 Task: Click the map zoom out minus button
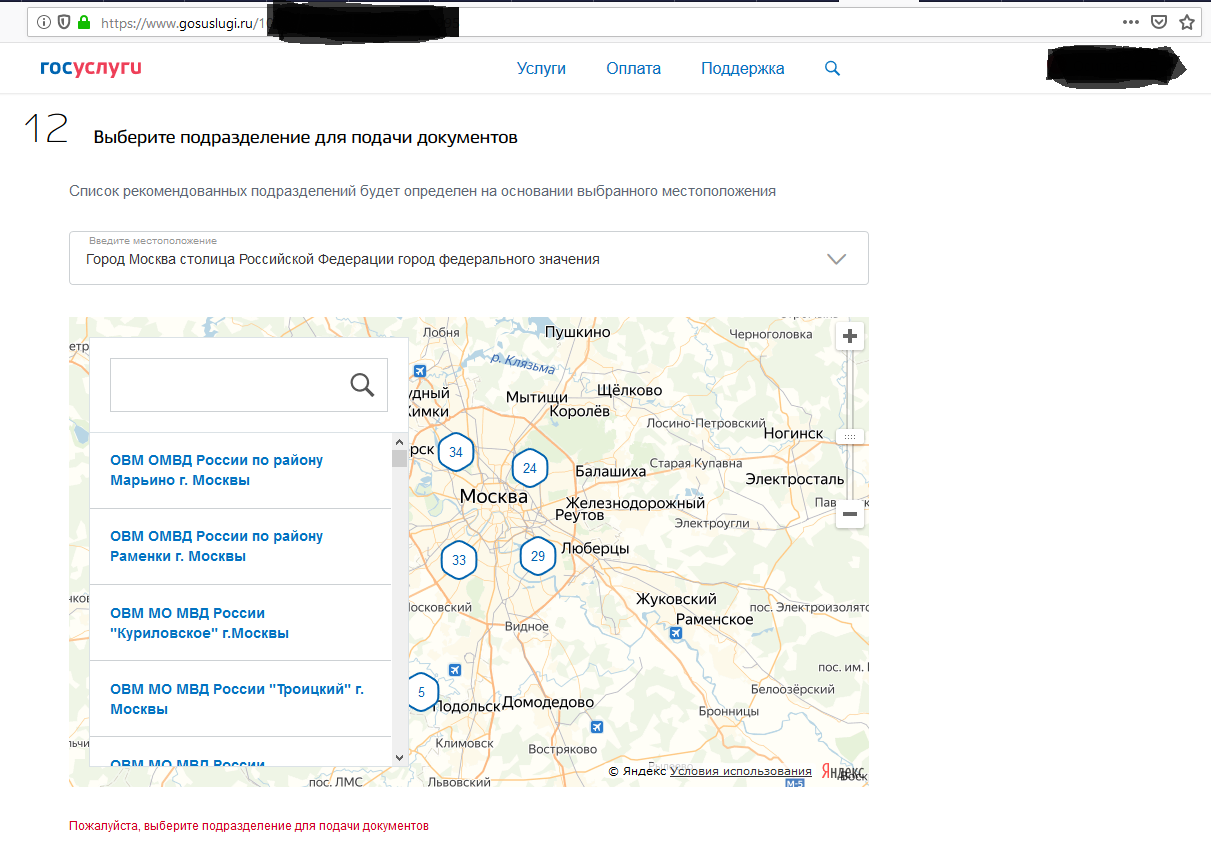pyautogui.click(x=850, y=514)
